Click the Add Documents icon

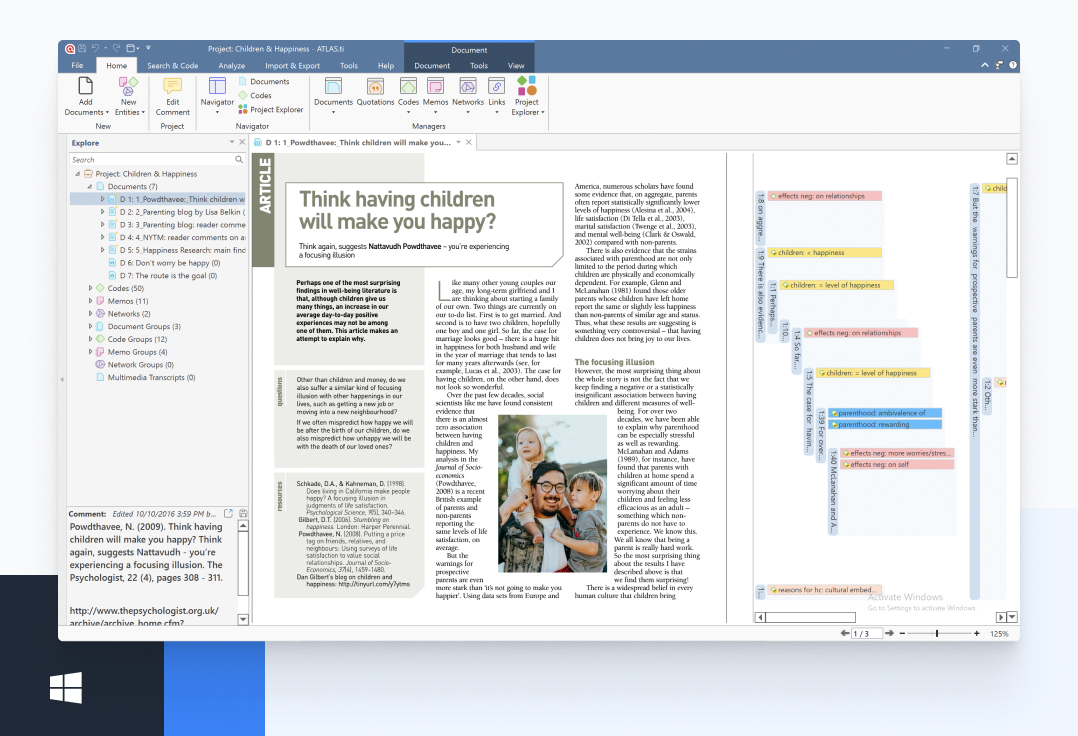pos(85,88)
